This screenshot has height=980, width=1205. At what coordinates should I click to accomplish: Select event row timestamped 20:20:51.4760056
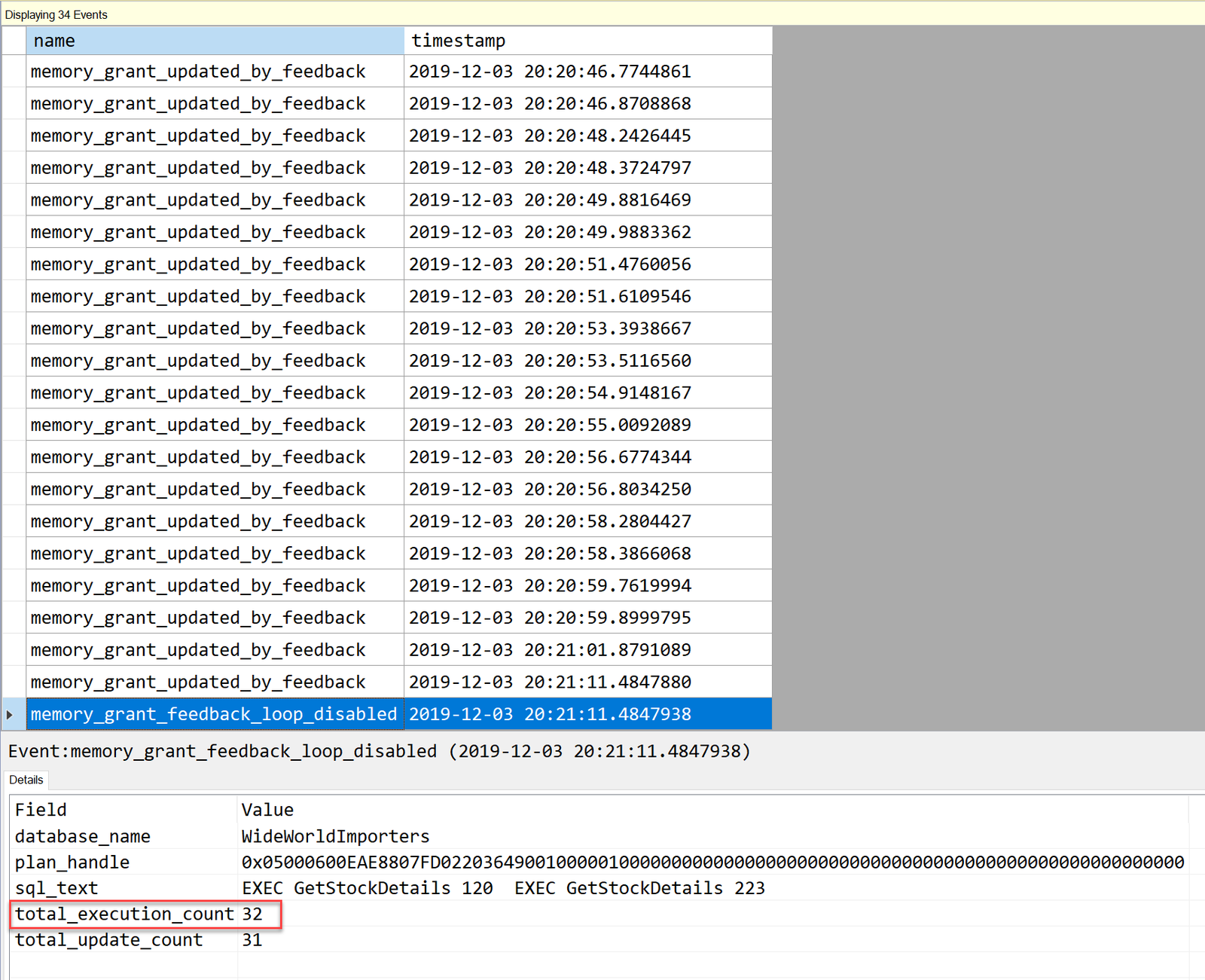click(387, 264)
